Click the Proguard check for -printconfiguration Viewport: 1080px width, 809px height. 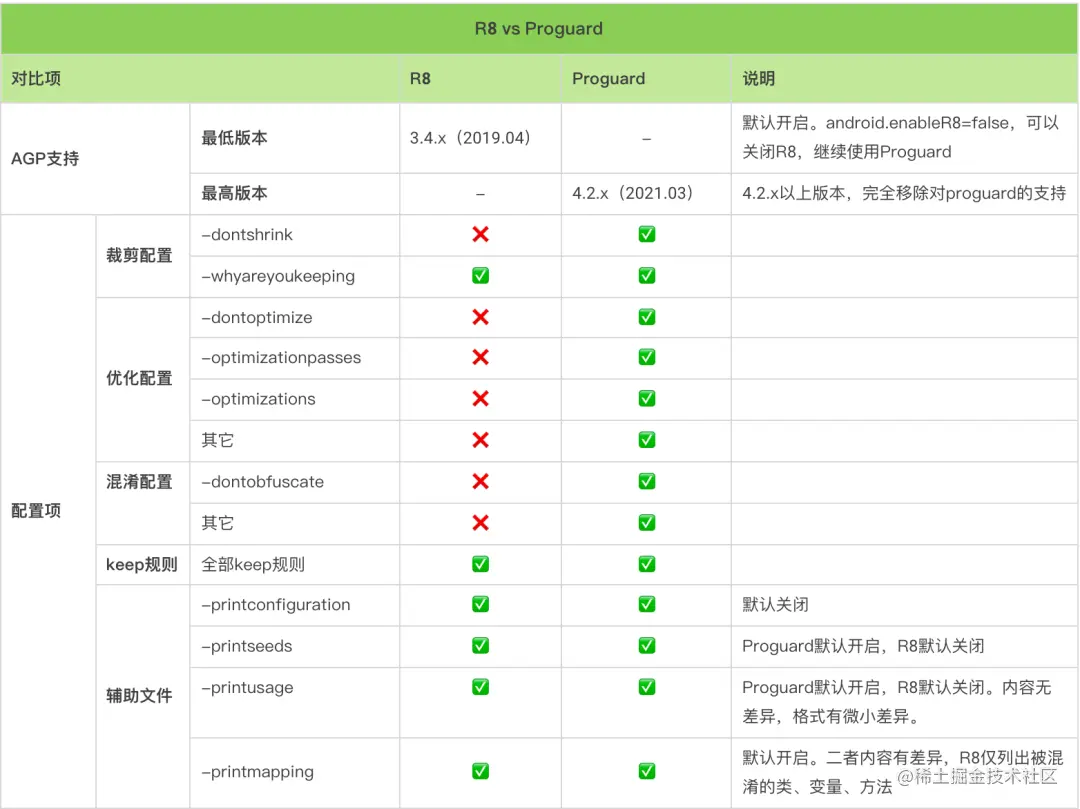(x=647, y=604)
